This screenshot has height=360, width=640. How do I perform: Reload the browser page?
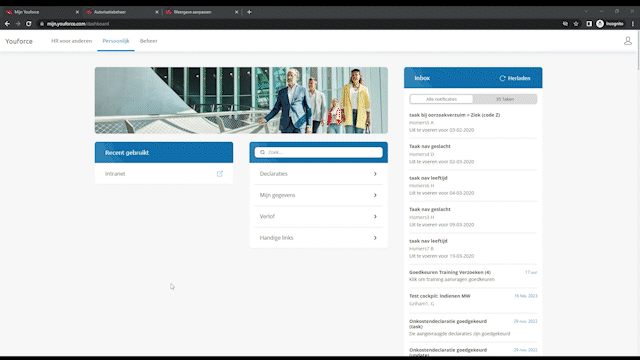pyautogui.click(x=29, y=24)
